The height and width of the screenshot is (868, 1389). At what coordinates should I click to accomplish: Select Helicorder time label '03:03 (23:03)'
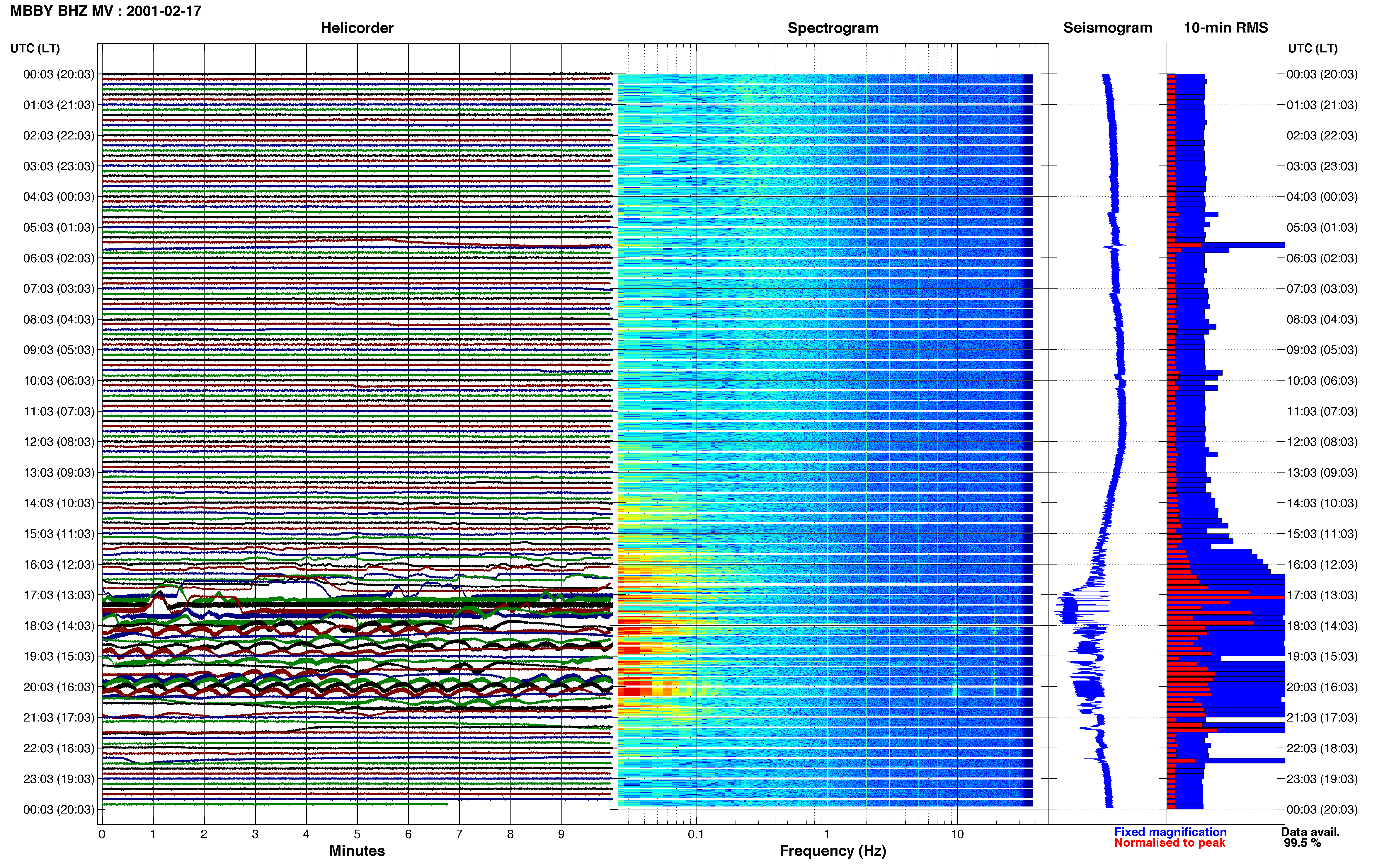coord(59,166)
